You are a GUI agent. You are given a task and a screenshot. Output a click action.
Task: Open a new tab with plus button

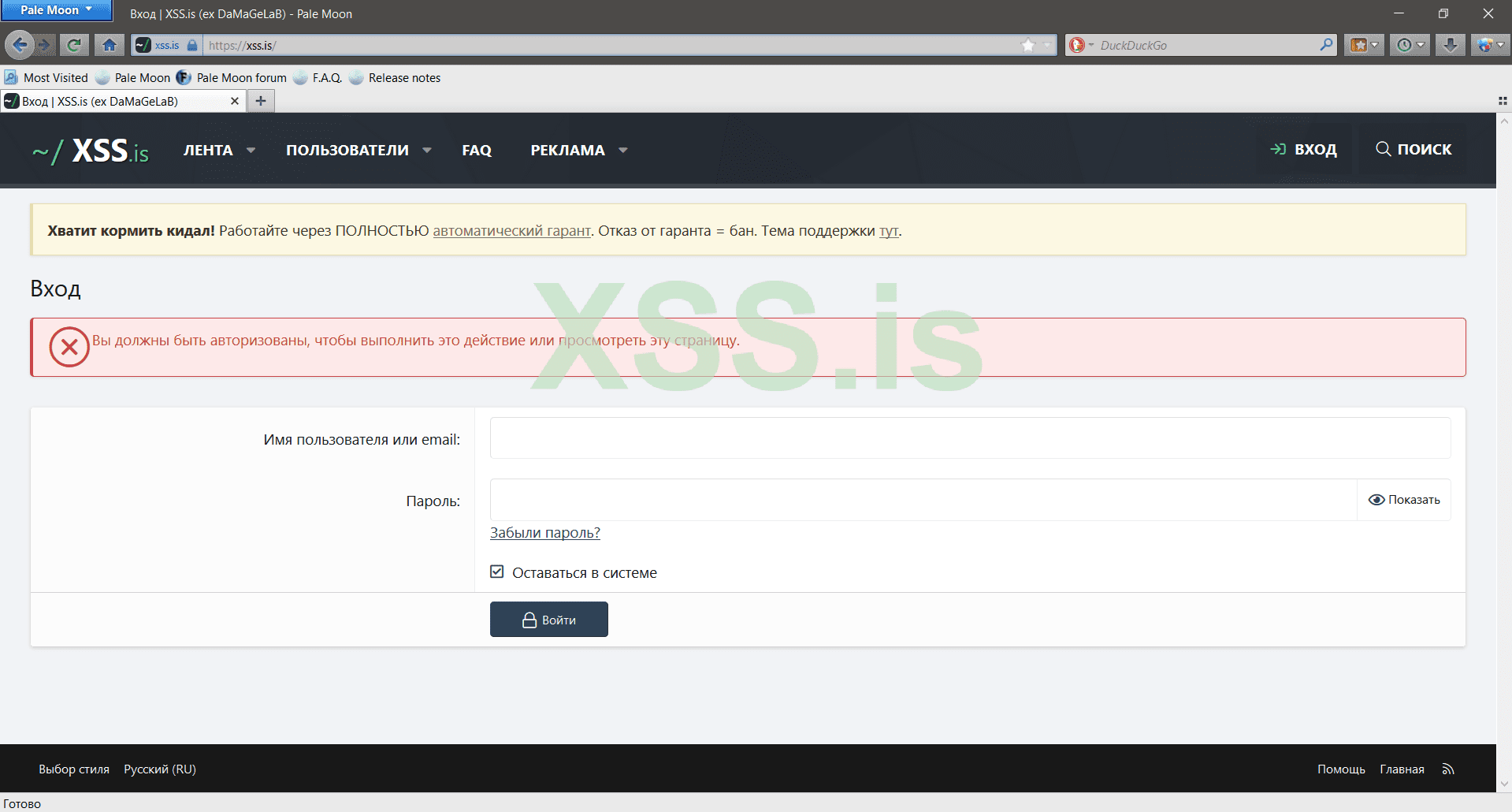point(261,101)
